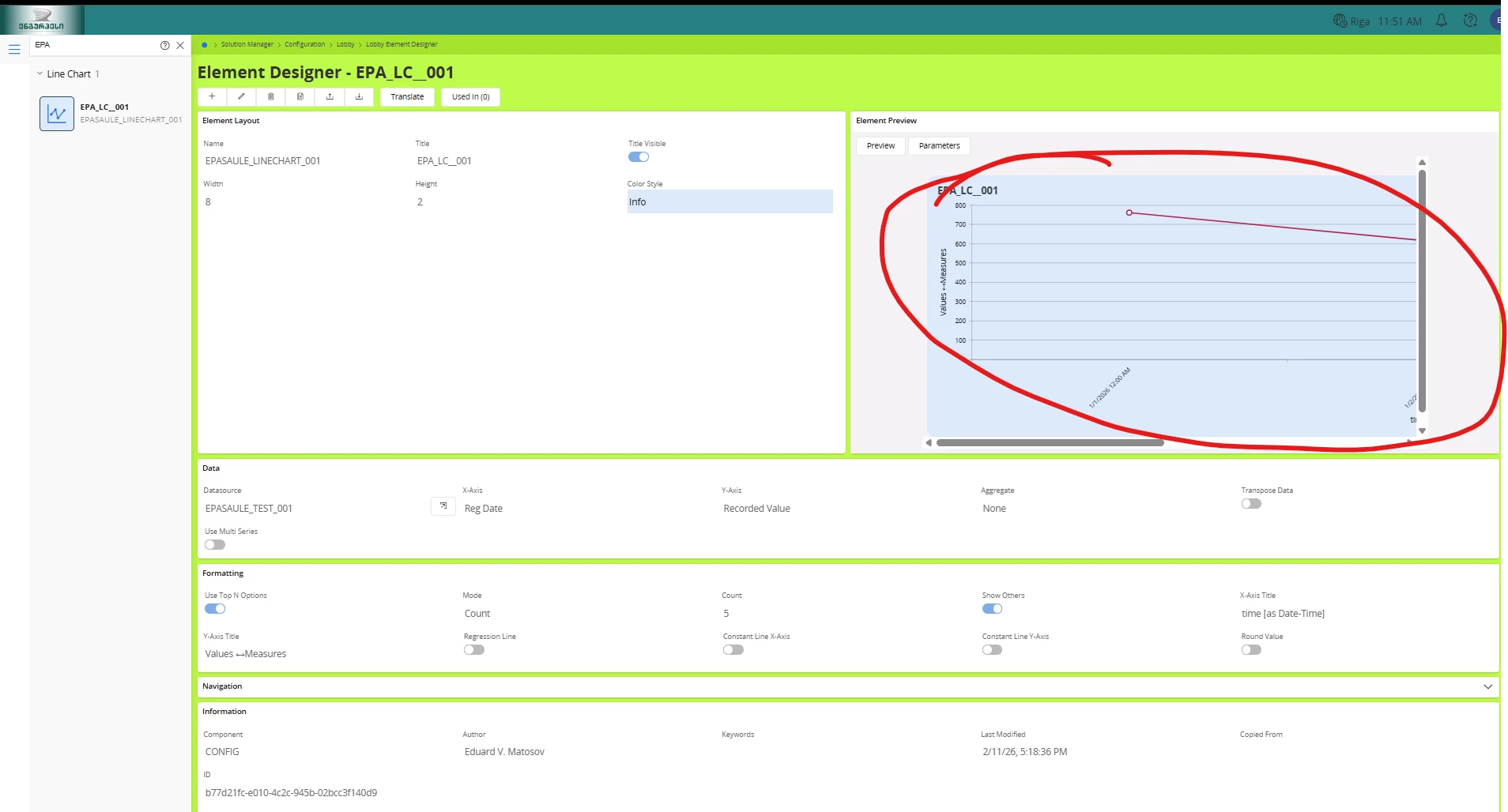Go to Configuration breadcrumb
1508x812 pixels.
[x=305, y=44]
